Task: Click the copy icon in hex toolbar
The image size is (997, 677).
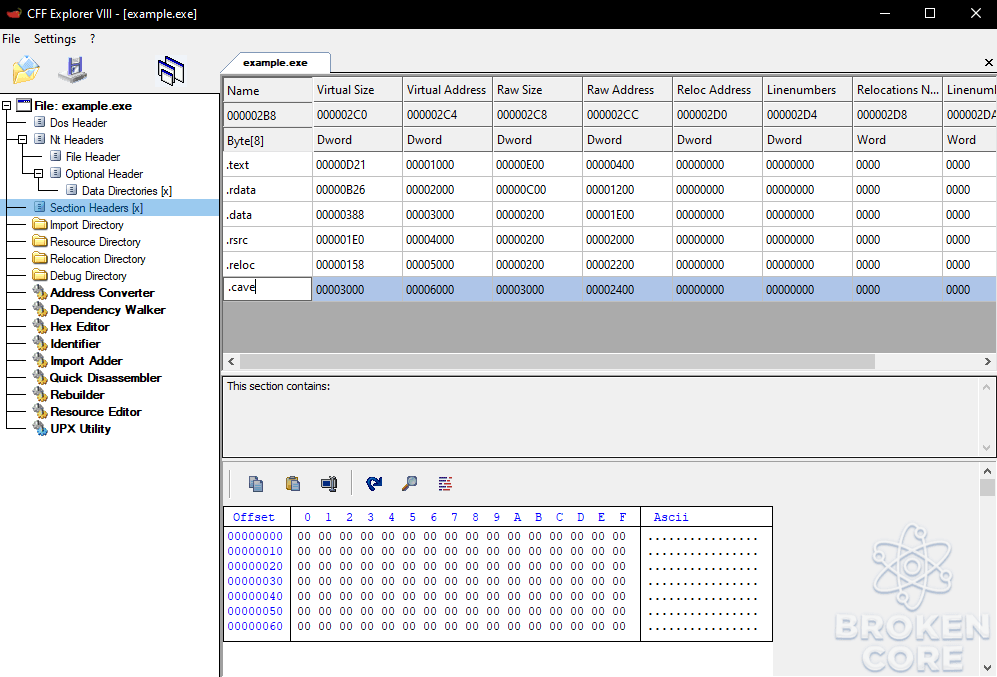Action: pyautogui.click(x=256, y=484)
